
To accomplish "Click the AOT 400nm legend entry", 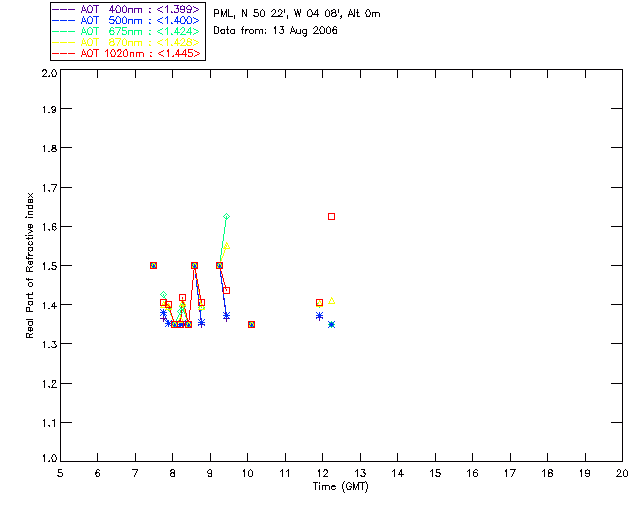I will coord(126,9).
